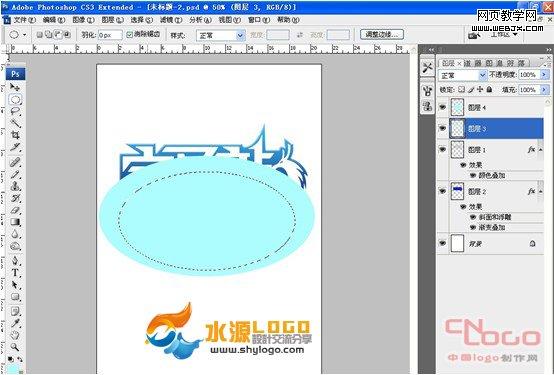Click the lock all padlock icon
Image resolution: width=554 pixels, height=375 pixels.
(x=489, y=90)
